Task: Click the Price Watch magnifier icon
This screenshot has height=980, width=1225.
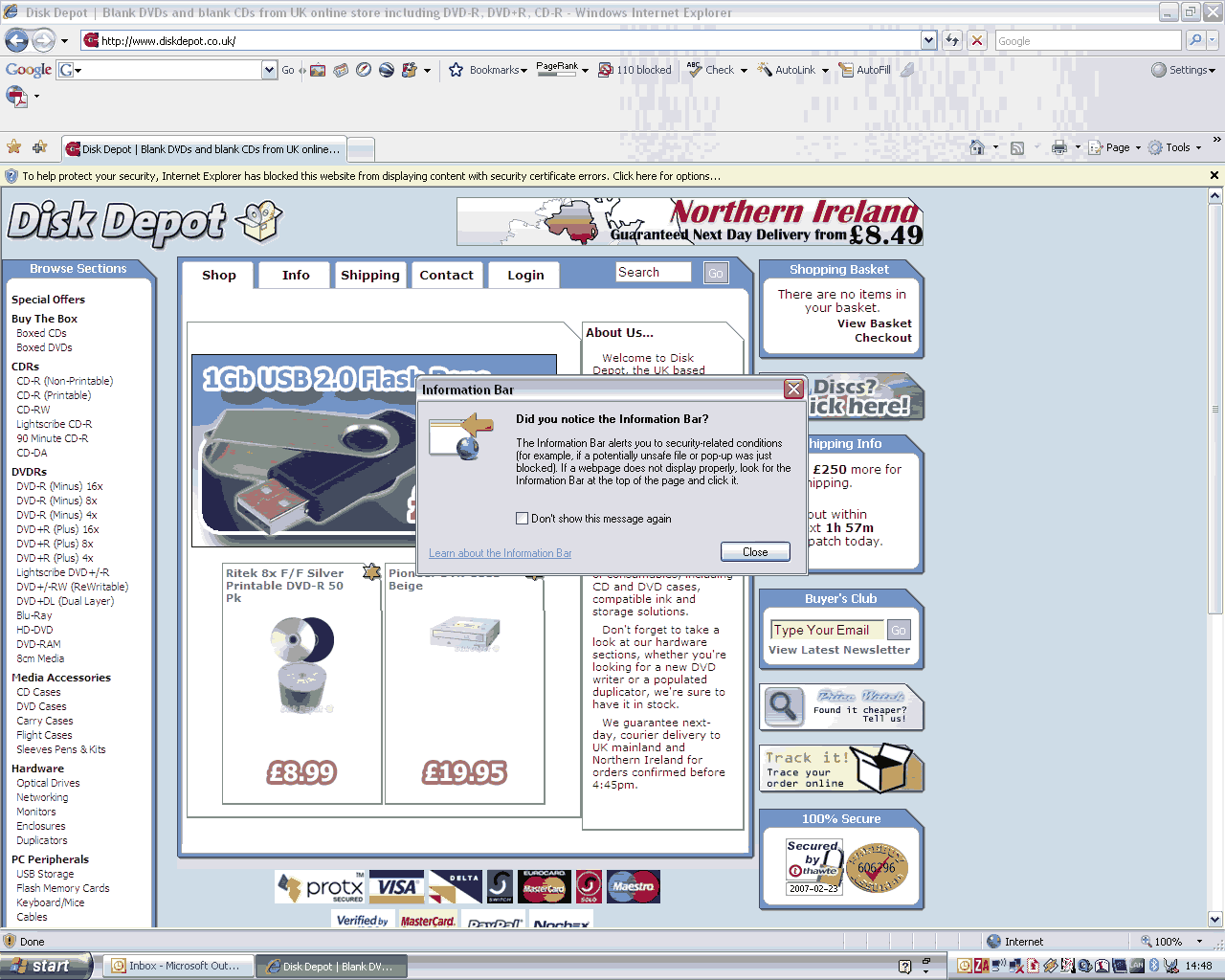Action: [784, 706]
